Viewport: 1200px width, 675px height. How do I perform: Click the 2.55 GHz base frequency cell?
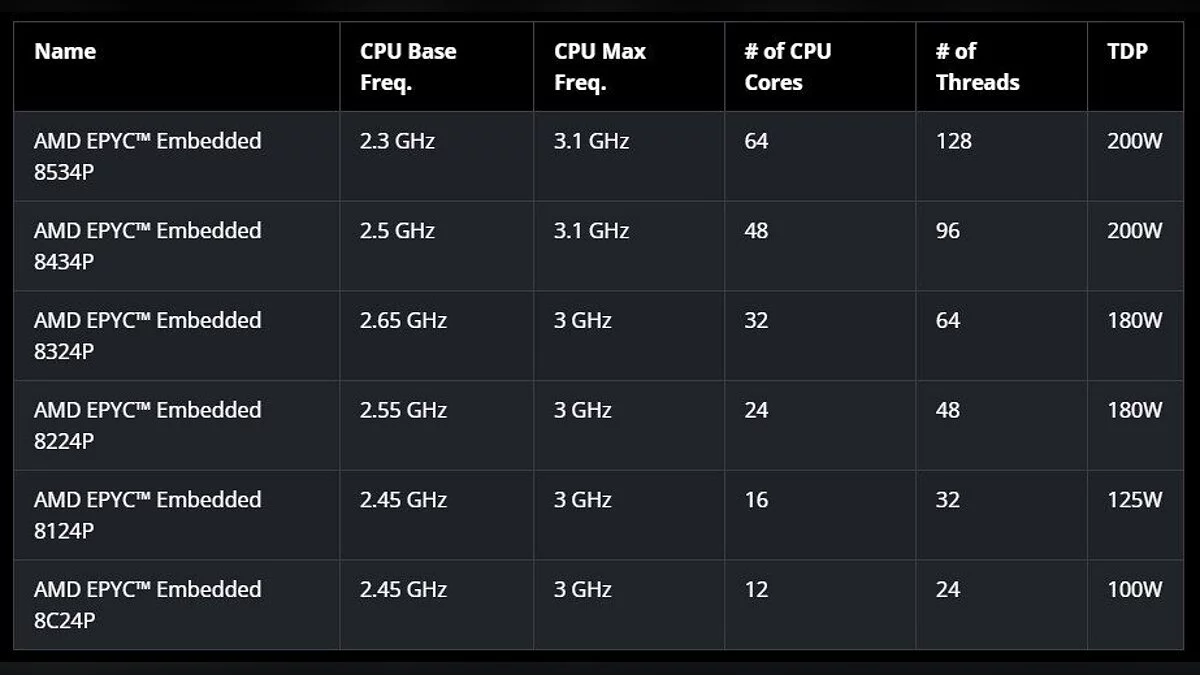point(403,410)
